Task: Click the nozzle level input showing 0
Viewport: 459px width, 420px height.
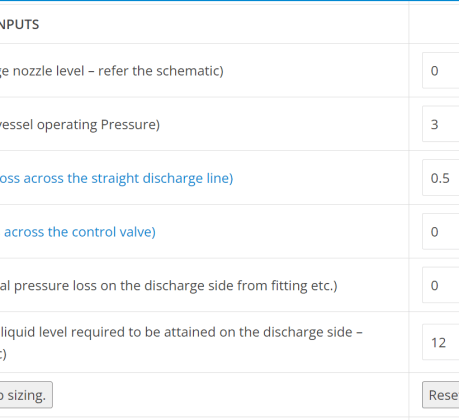Action: [441, 70]
